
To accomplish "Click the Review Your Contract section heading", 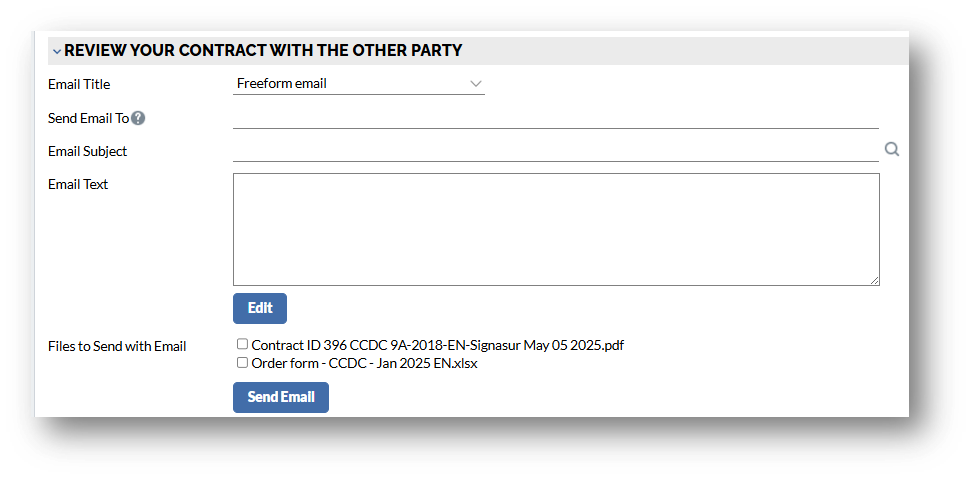I will 263,50.
